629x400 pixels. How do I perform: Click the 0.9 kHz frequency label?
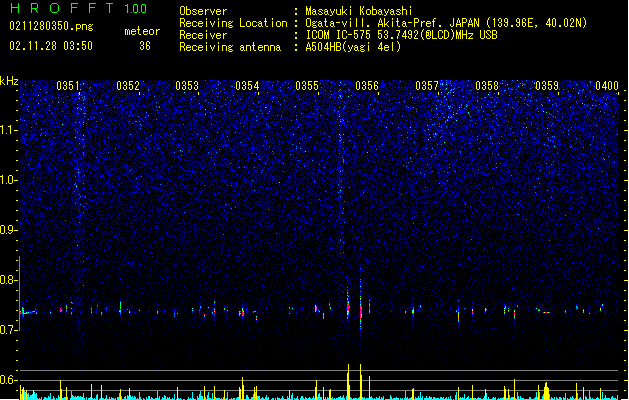pyautogui.click(x=9, y=230)
